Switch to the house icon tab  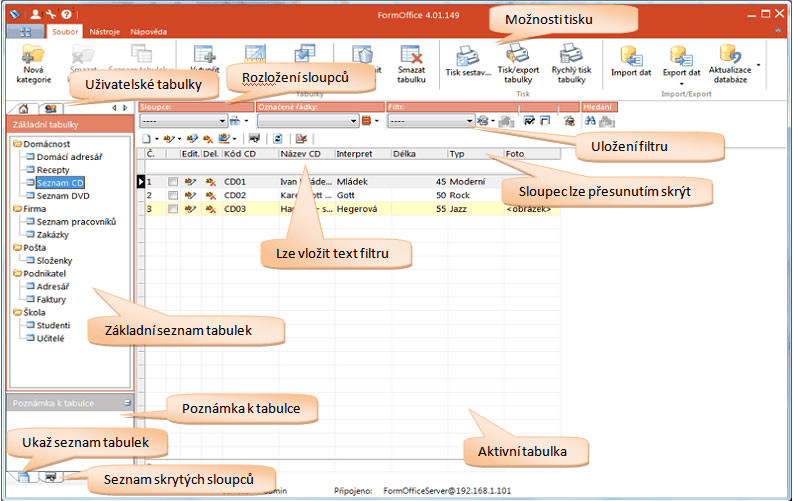(x=23, y=108)
